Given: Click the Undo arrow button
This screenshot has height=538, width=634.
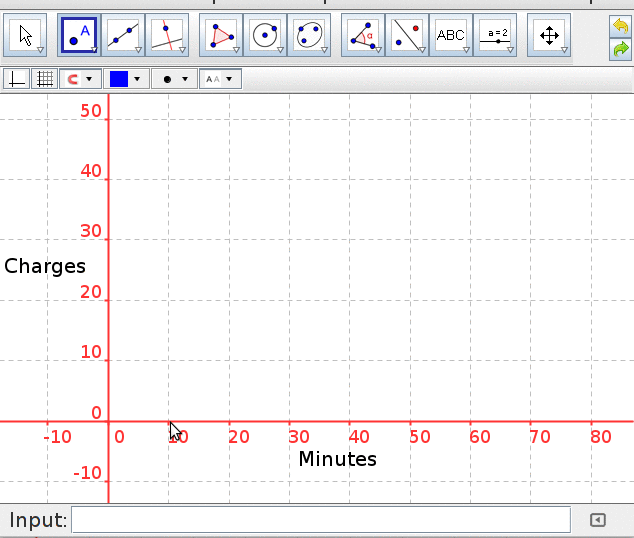Looking at the screenshot, I should coord(620,26).
